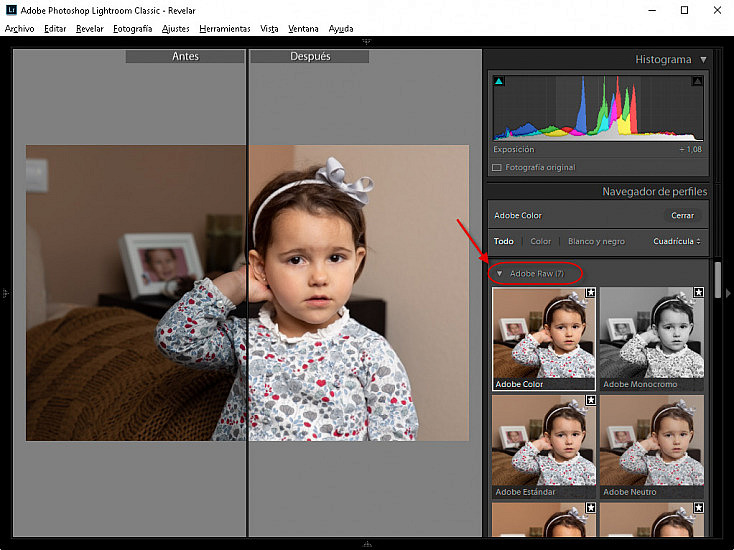The image size is (734, 550).
Task: Open the Revelar menu
Action: click(89, 29)
